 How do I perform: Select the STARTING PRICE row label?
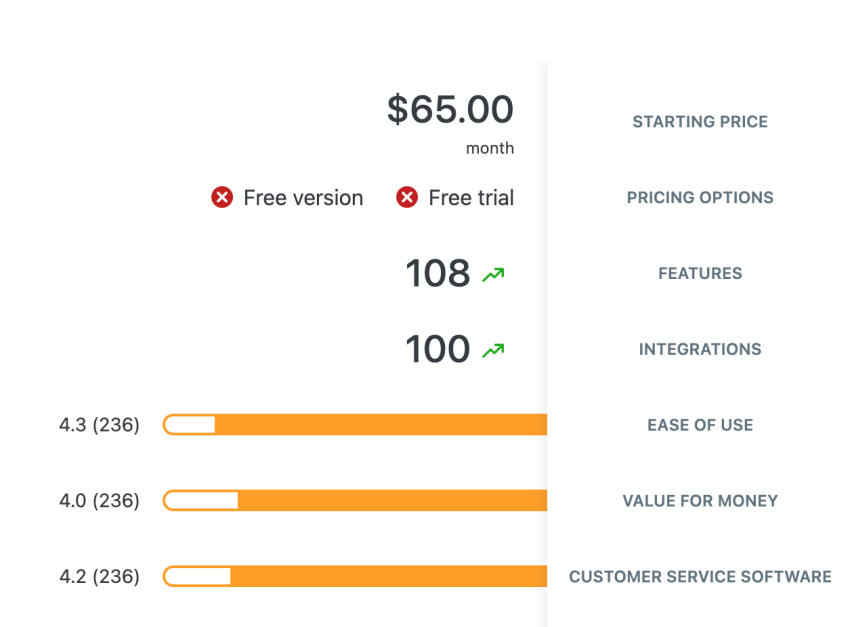(x=700, y=122)
